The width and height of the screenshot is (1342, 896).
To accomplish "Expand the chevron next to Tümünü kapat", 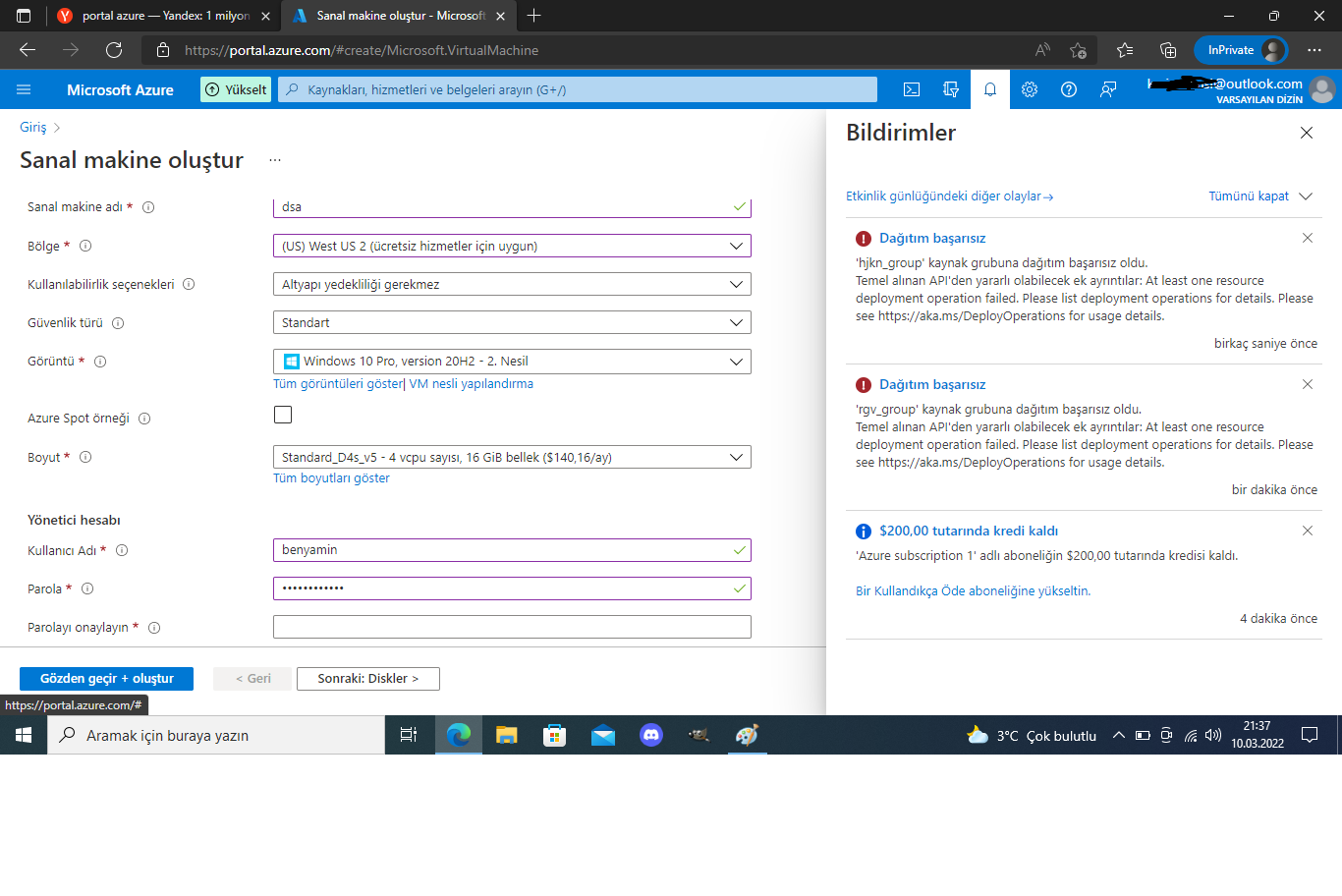I will coord(1306,196).
